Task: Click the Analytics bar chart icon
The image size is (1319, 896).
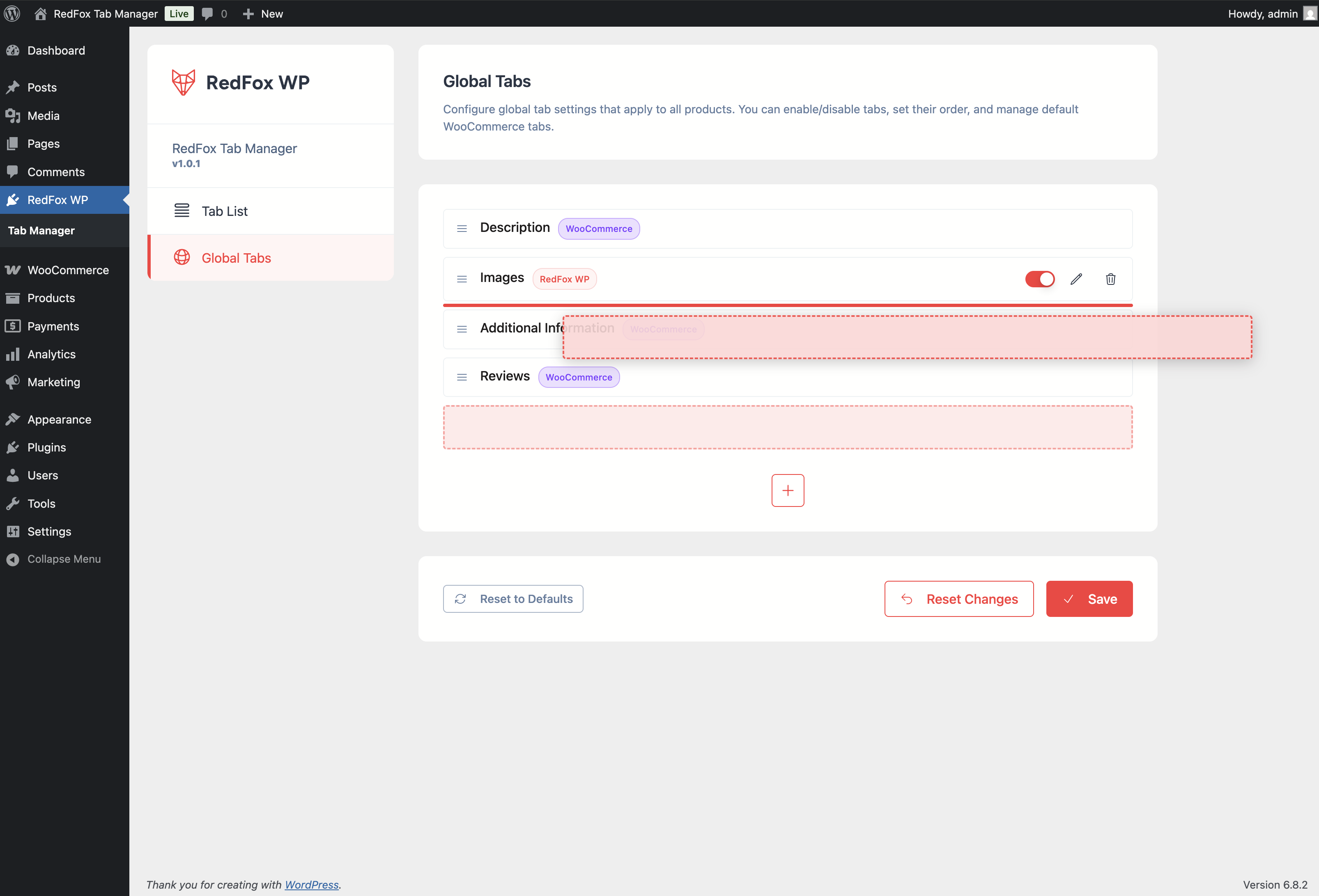Action: 13,354
